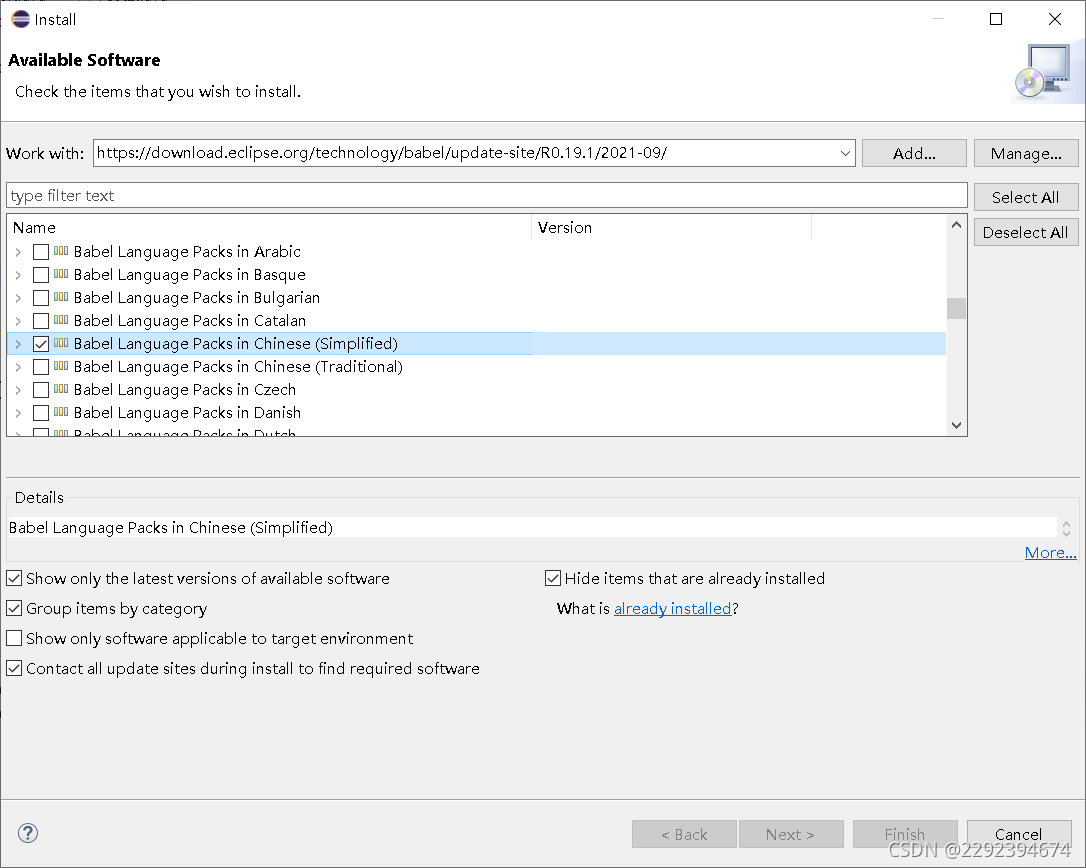Check the Basque language pack checkbox

pyautogui.click(x=41, y=275)
